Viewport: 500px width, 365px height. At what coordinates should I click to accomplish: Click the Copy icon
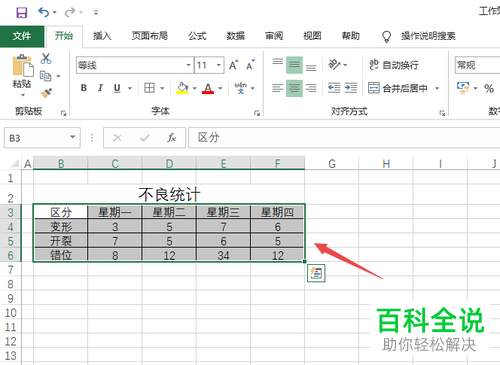(46, 76)
